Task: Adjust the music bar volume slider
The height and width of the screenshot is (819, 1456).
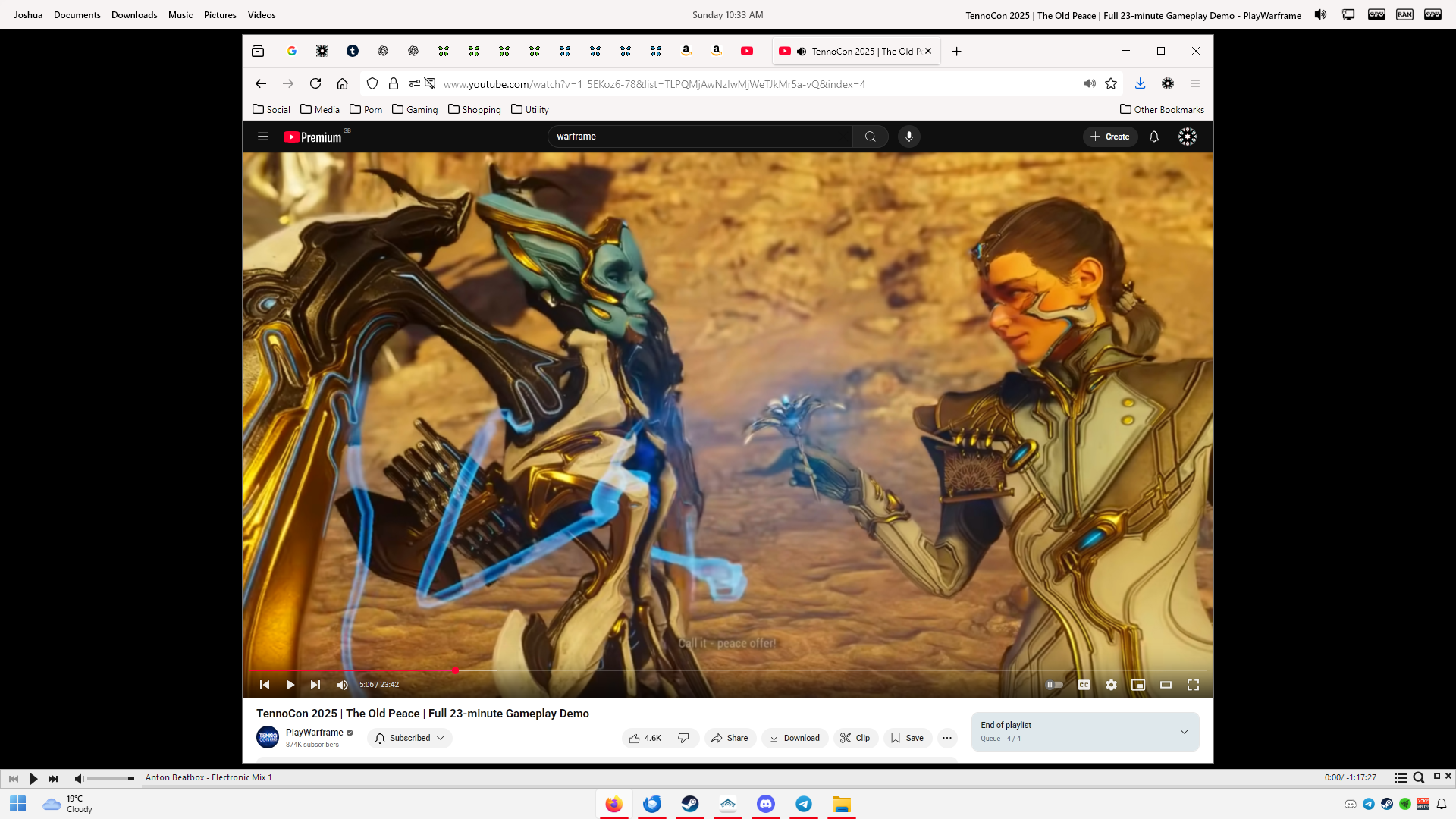Action: (111, 779)
